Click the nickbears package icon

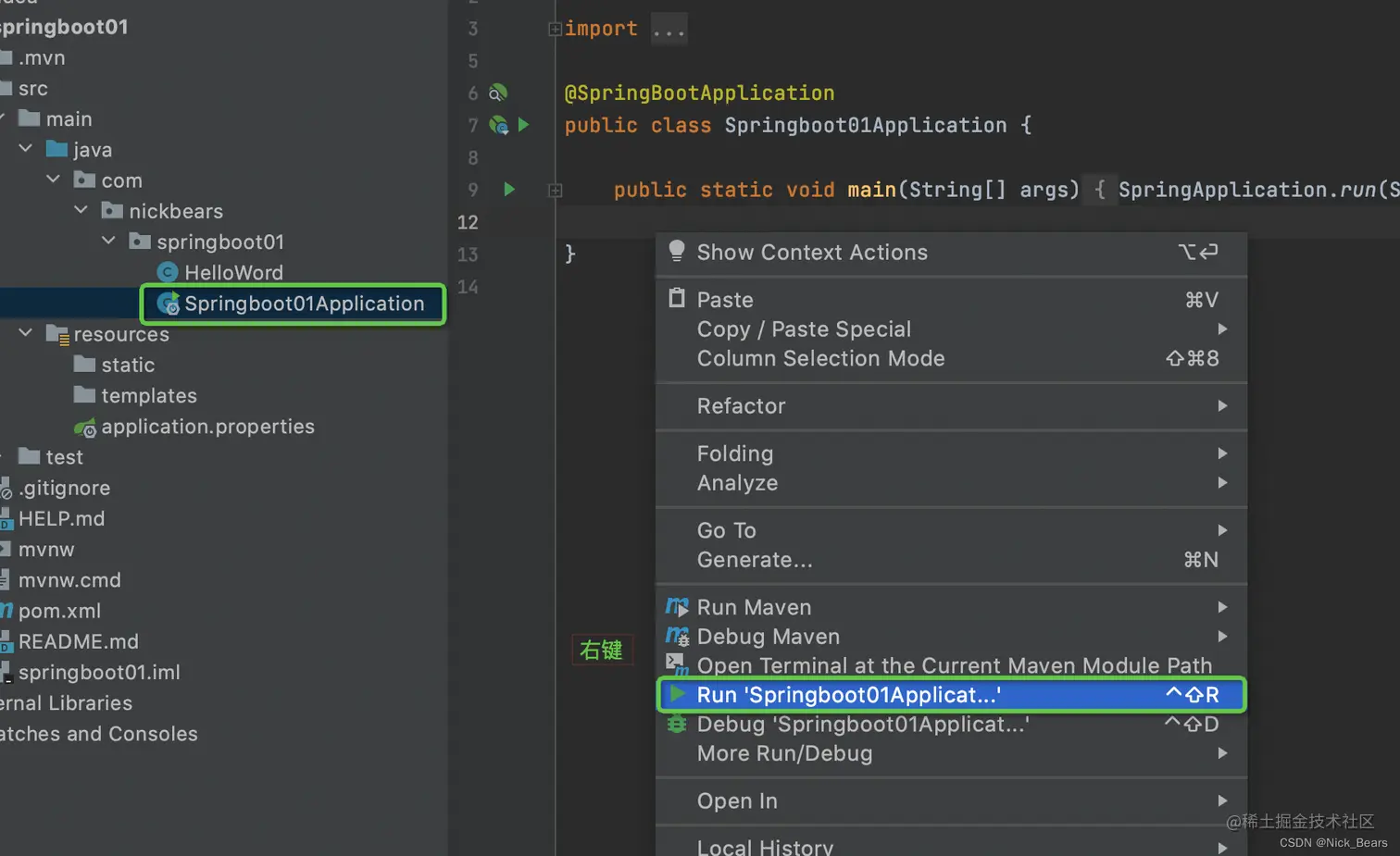pyautogui.click(x=113, y=211)
